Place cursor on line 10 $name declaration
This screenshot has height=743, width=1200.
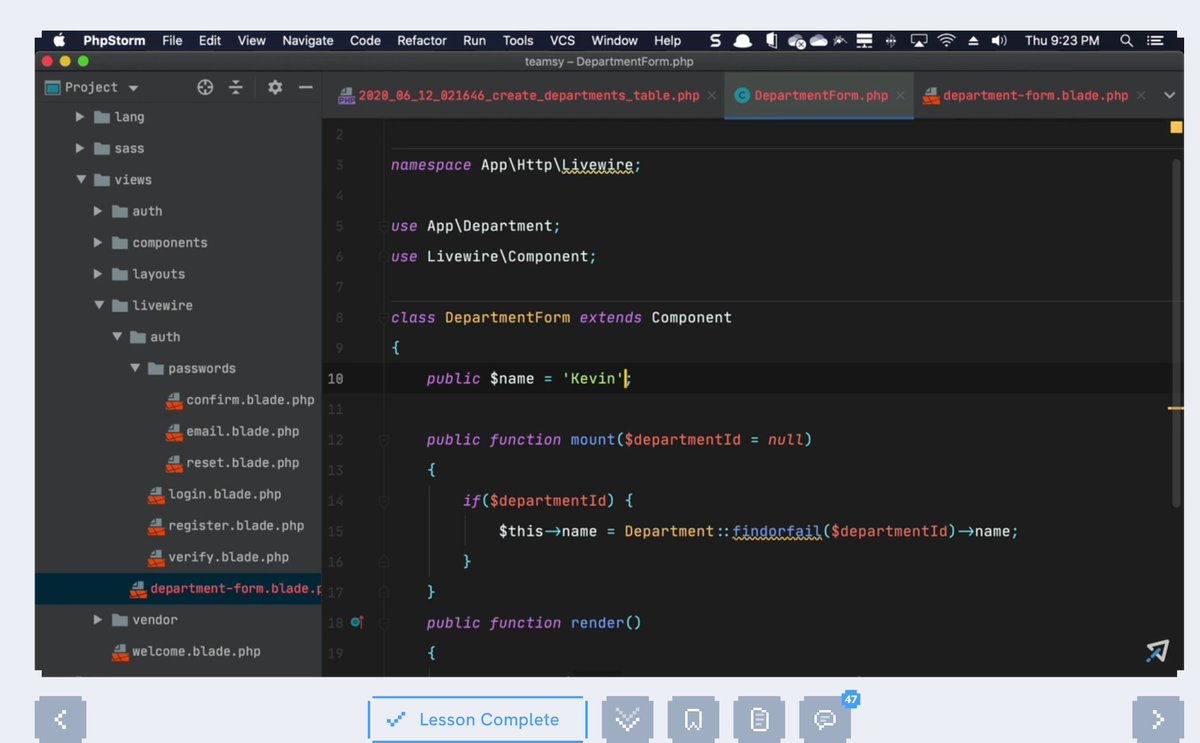[529, 379]
